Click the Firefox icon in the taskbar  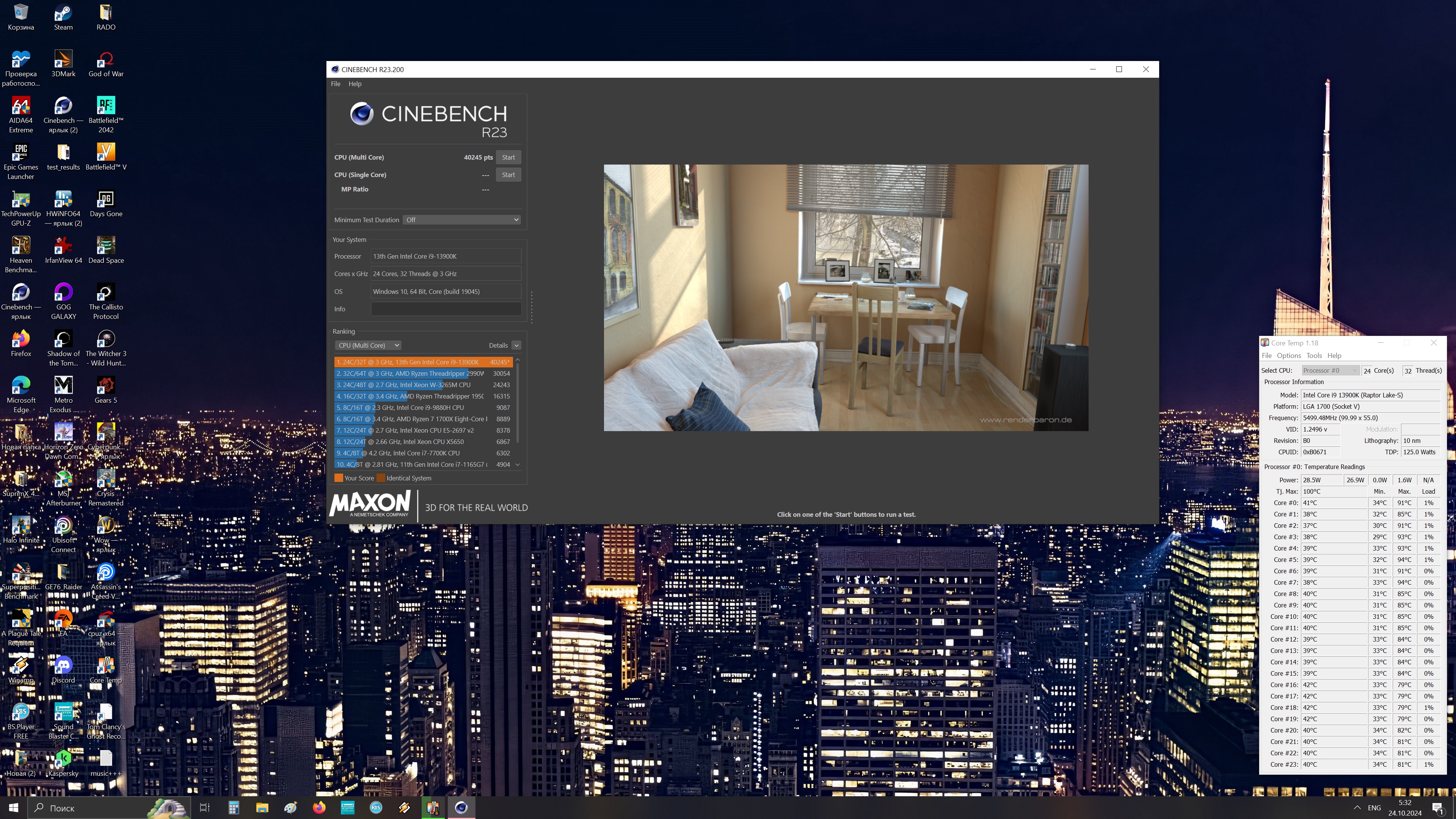point(319,807)
